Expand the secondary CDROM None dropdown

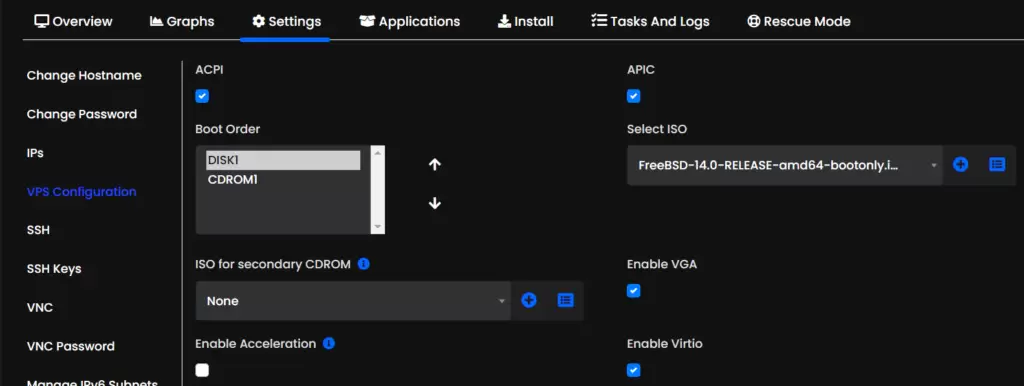click(x=353, y=301)
